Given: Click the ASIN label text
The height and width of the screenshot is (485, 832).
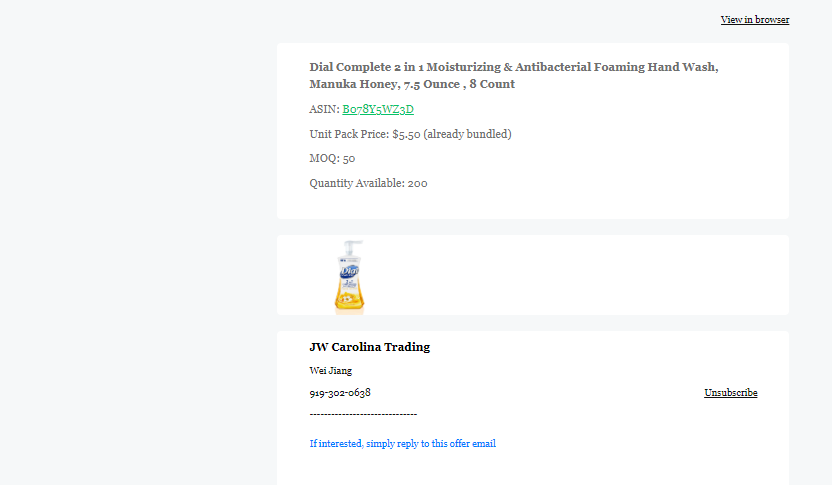Looking at the screenshot, I should (324, 109).
